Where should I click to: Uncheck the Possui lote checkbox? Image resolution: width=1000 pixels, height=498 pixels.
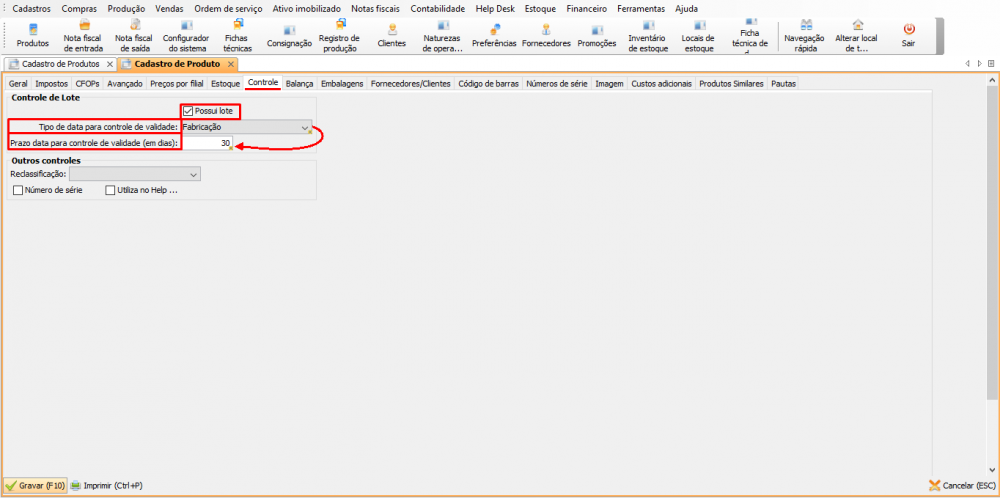click(188, 111)
